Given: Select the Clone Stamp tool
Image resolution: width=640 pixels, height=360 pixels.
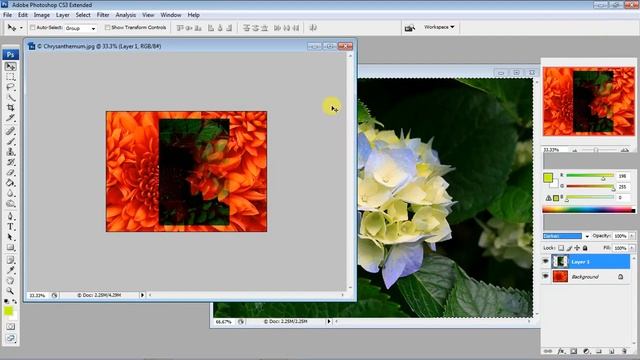Looking at the screenshot, I should point(11,151).
